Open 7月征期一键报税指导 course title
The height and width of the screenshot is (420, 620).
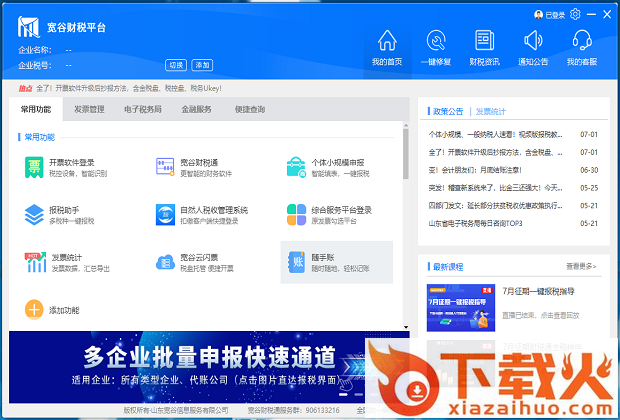(538, 291)
